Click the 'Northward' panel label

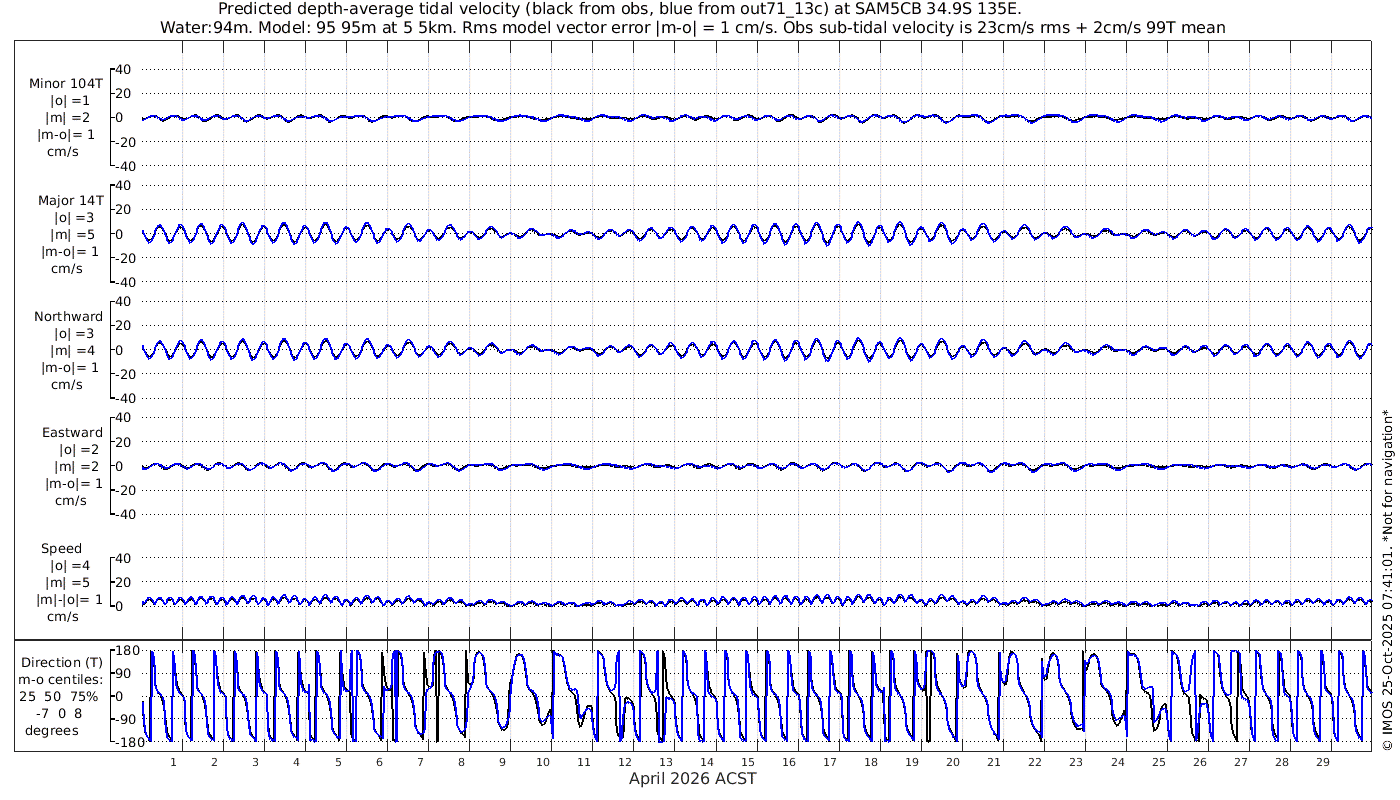point(68,317)
